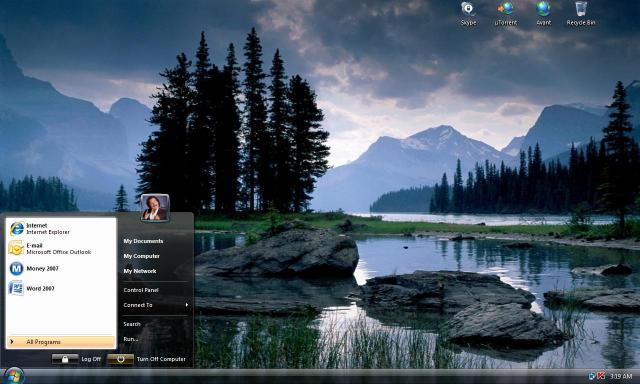The image size is (640, 384).
Task: Click the taskbar clock showing 3:19 AM
Action: click(621, 376)
